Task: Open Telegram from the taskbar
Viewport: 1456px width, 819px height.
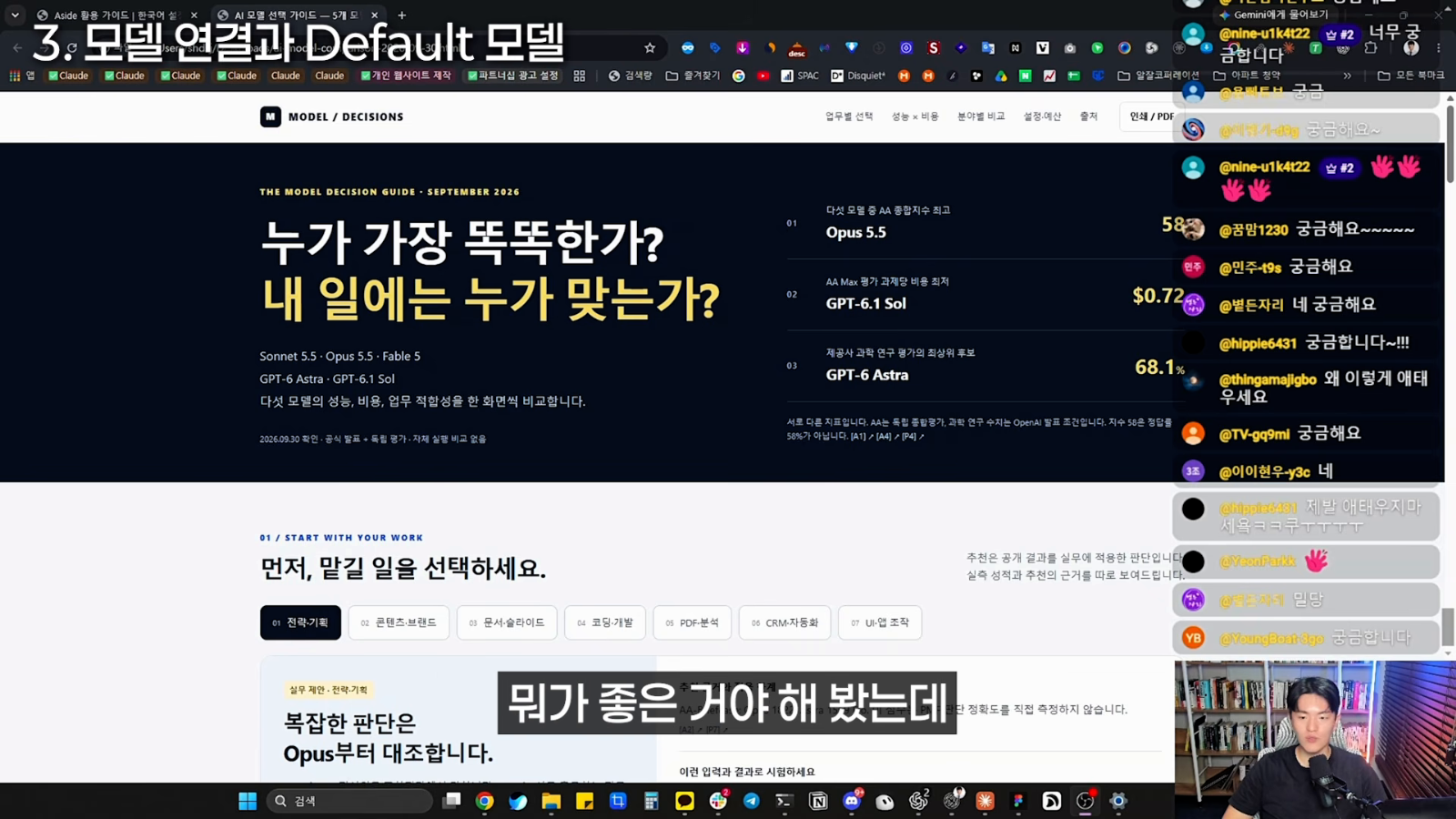Action: click(752, 801)
